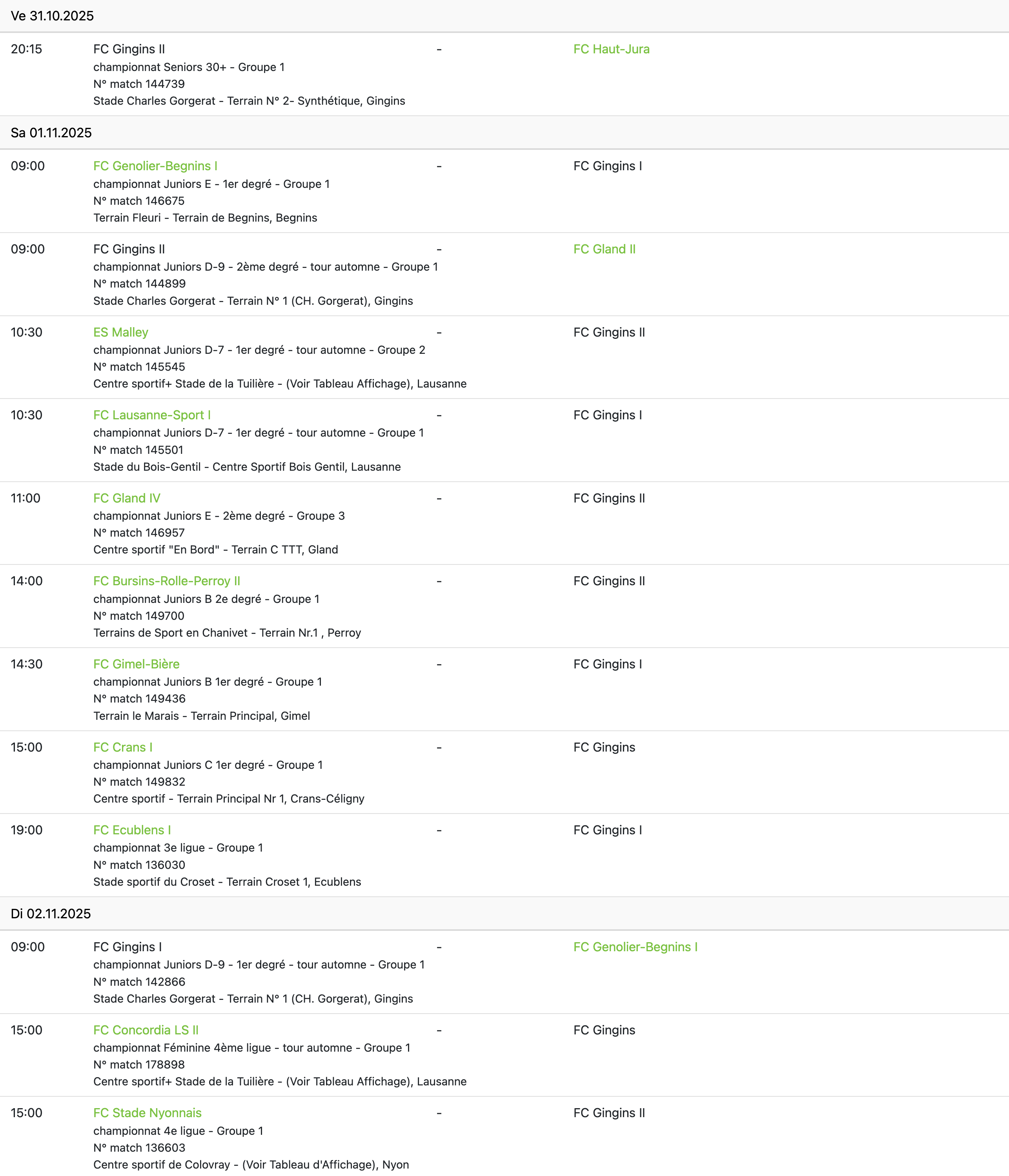
Task: Click the Sa 01.11.2025 date header
Action: [51, 133]
